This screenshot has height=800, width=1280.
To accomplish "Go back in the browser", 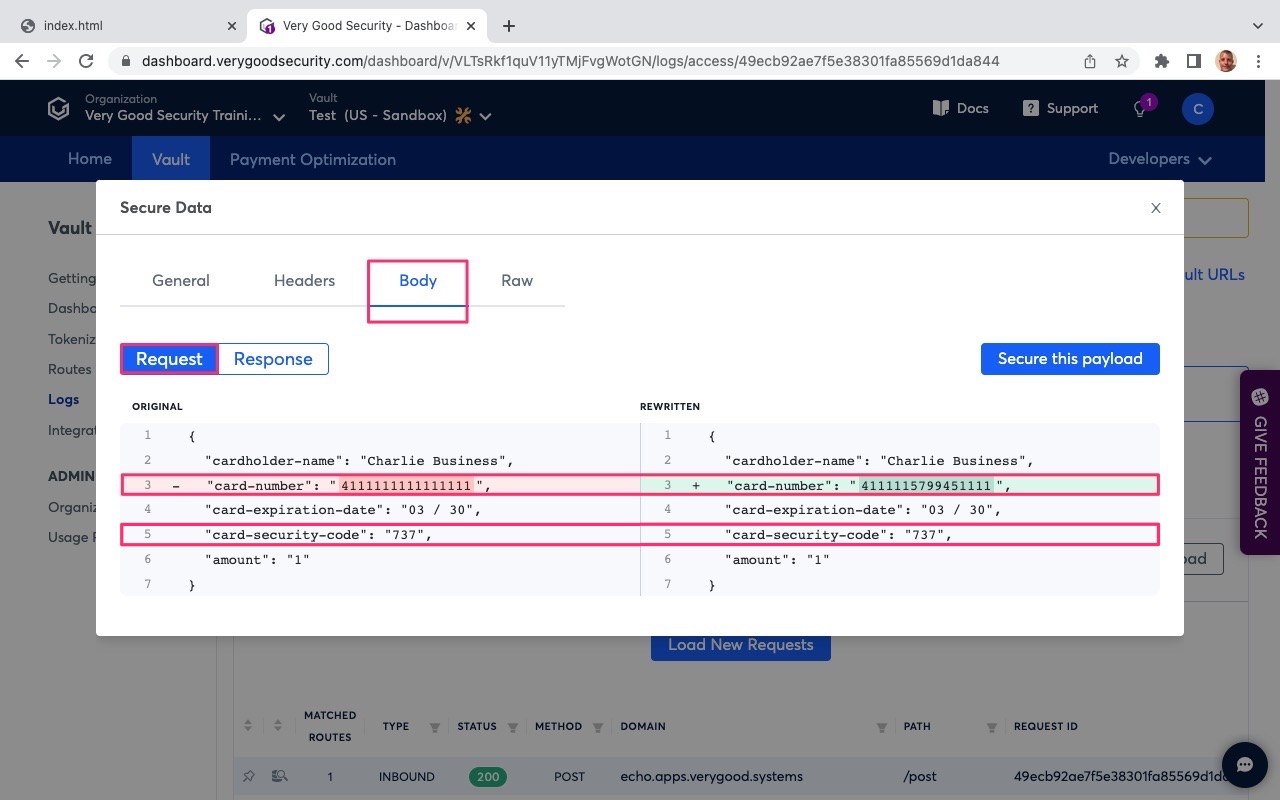I will tap(22, 61).
